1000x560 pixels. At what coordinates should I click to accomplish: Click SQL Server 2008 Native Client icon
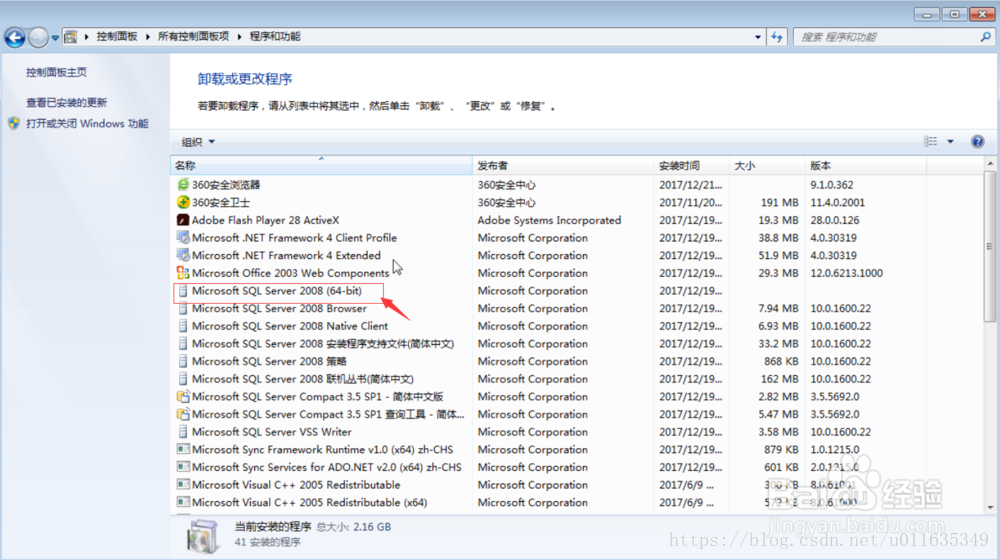click(183, 326)
